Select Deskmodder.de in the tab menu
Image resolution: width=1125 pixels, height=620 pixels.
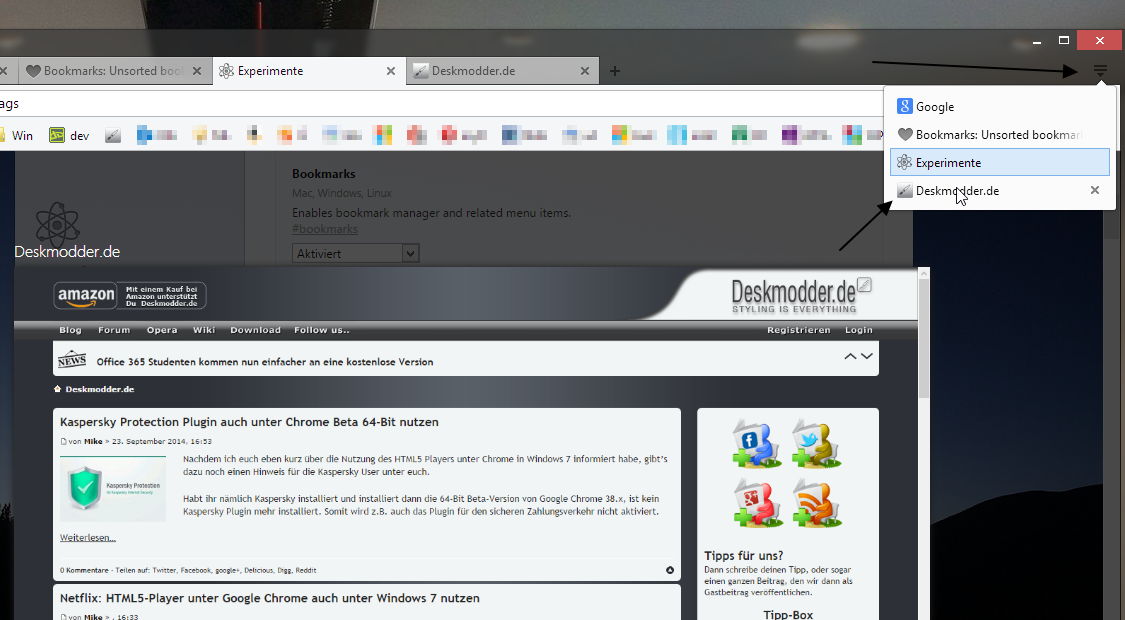999,190
